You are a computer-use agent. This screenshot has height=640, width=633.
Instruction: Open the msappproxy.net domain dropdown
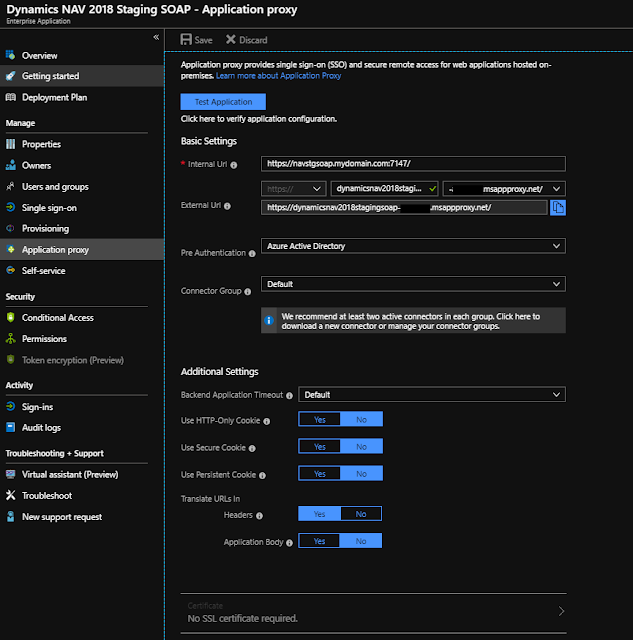[504, 189]
